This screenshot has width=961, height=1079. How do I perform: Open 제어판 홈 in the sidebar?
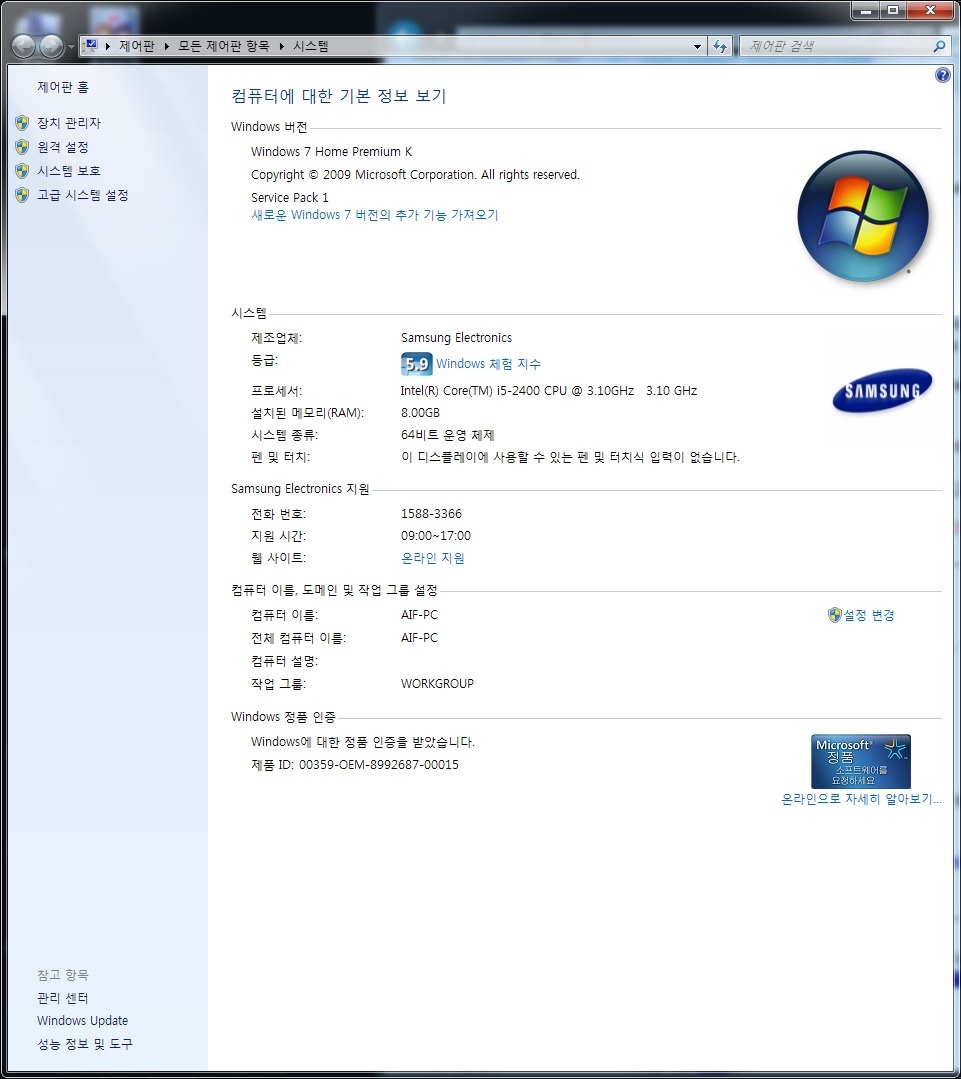[x=63, y=87]
